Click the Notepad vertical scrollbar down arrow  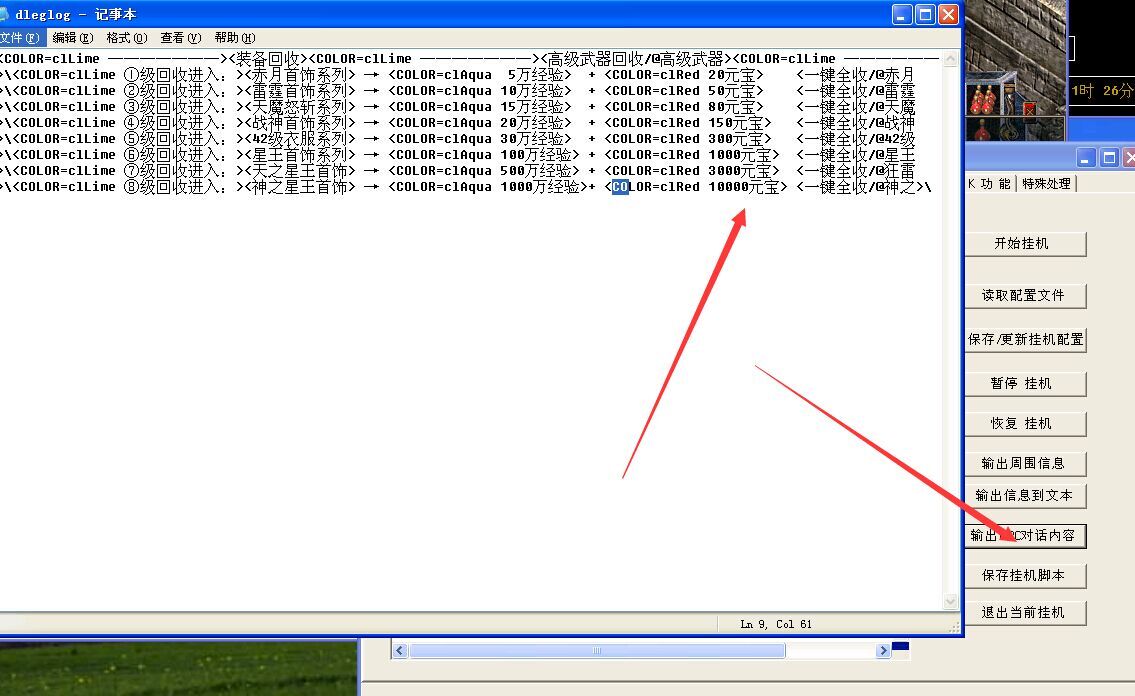(x=951, y=602)
